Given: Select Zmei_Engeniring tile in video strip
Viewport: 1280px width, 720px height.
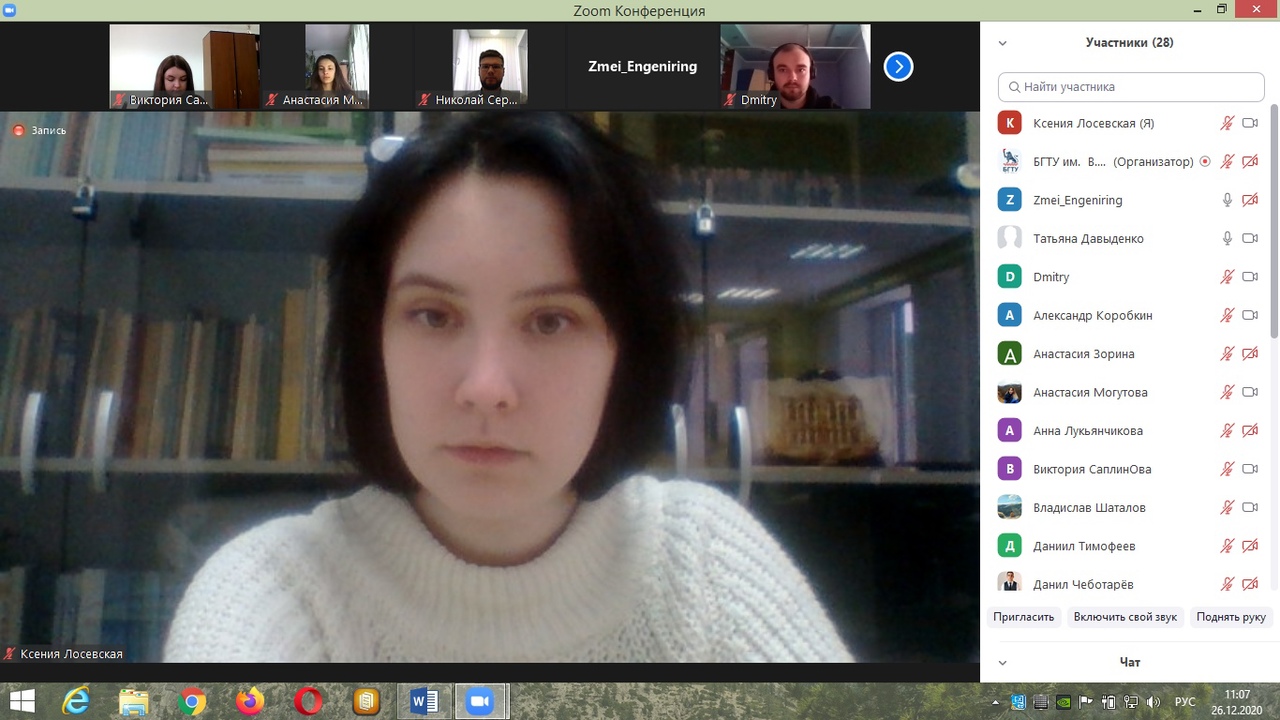Looking at the screenshot, I should pyautogui.click(x=643, y=67).
